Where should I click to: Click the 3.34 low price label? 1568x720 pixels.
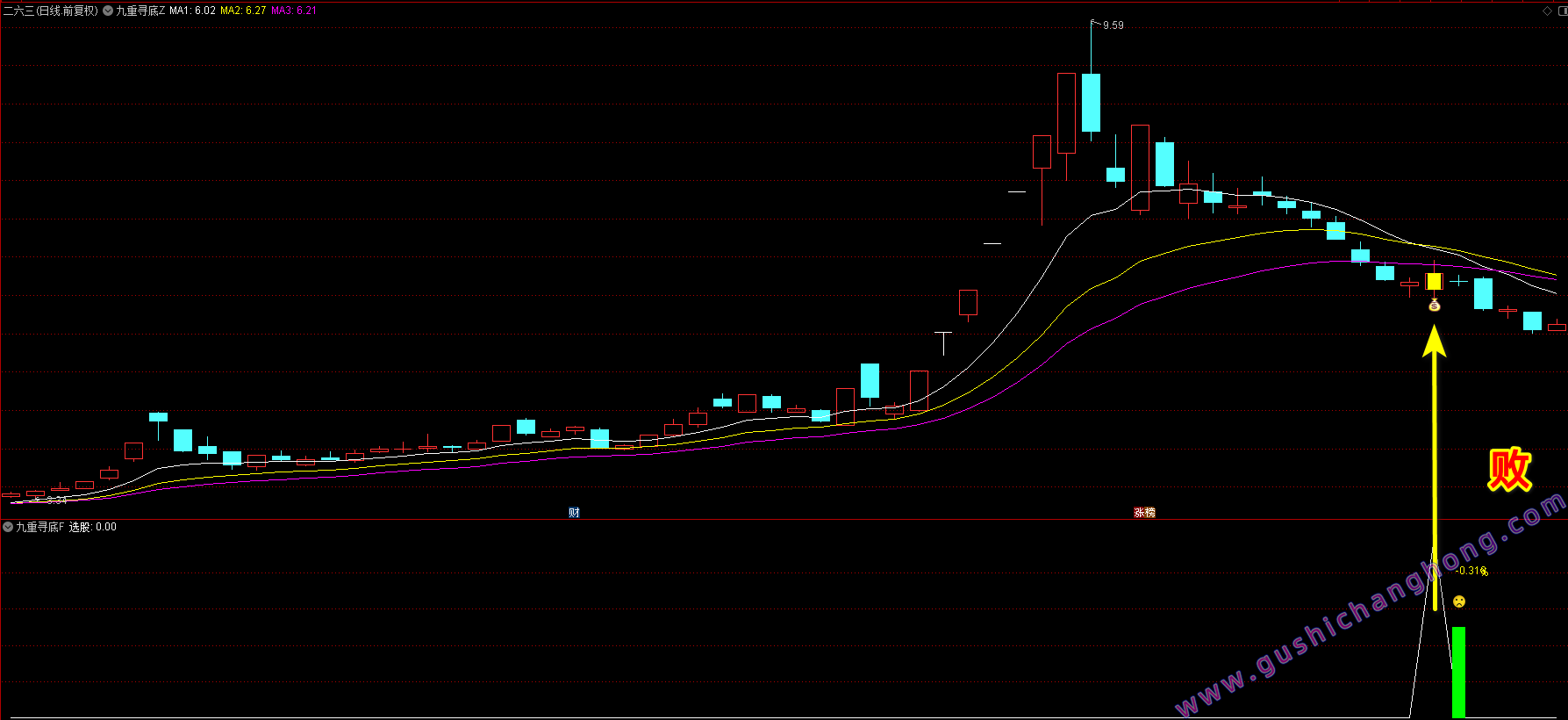click(56, 500)
